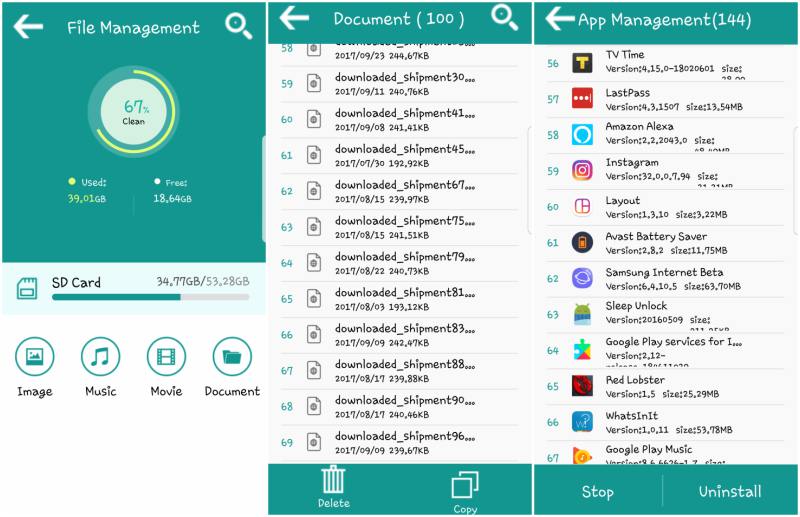Select the Layout app icon
Viewport: 800px width, 517px height.
point(582,207)
